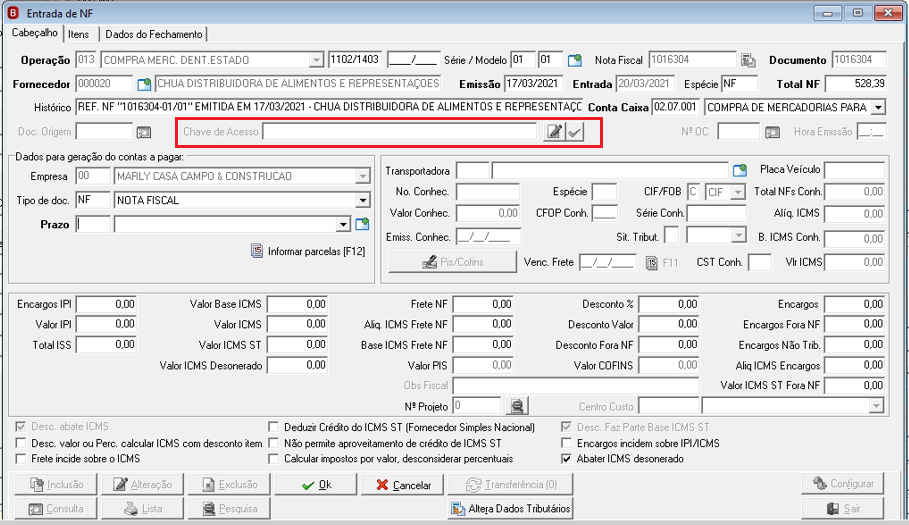Viewport: 909px width, 525px height.
Task: Click the Emissão date field
Action: 532,83
